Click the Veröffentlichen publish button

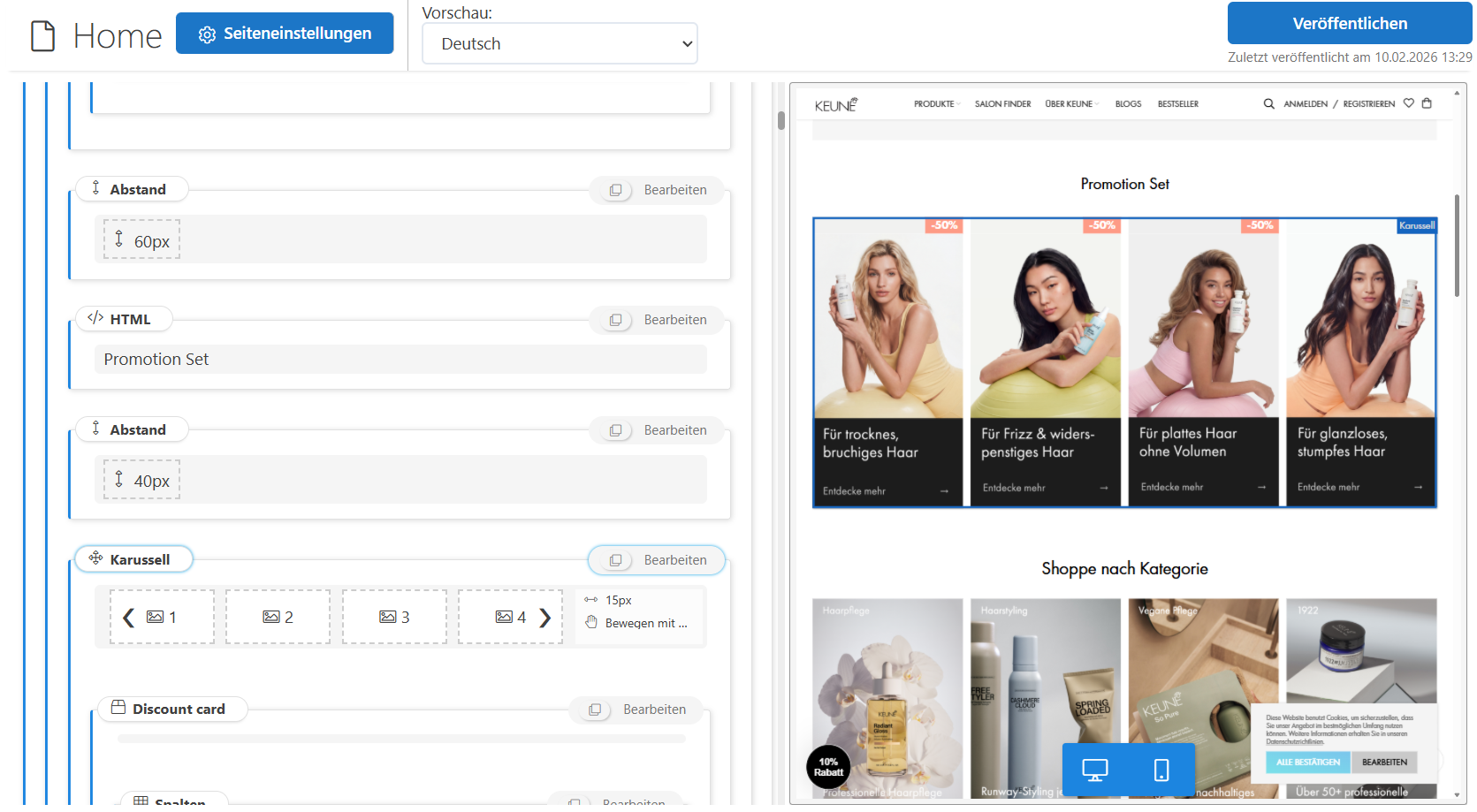pos(1349,24)
